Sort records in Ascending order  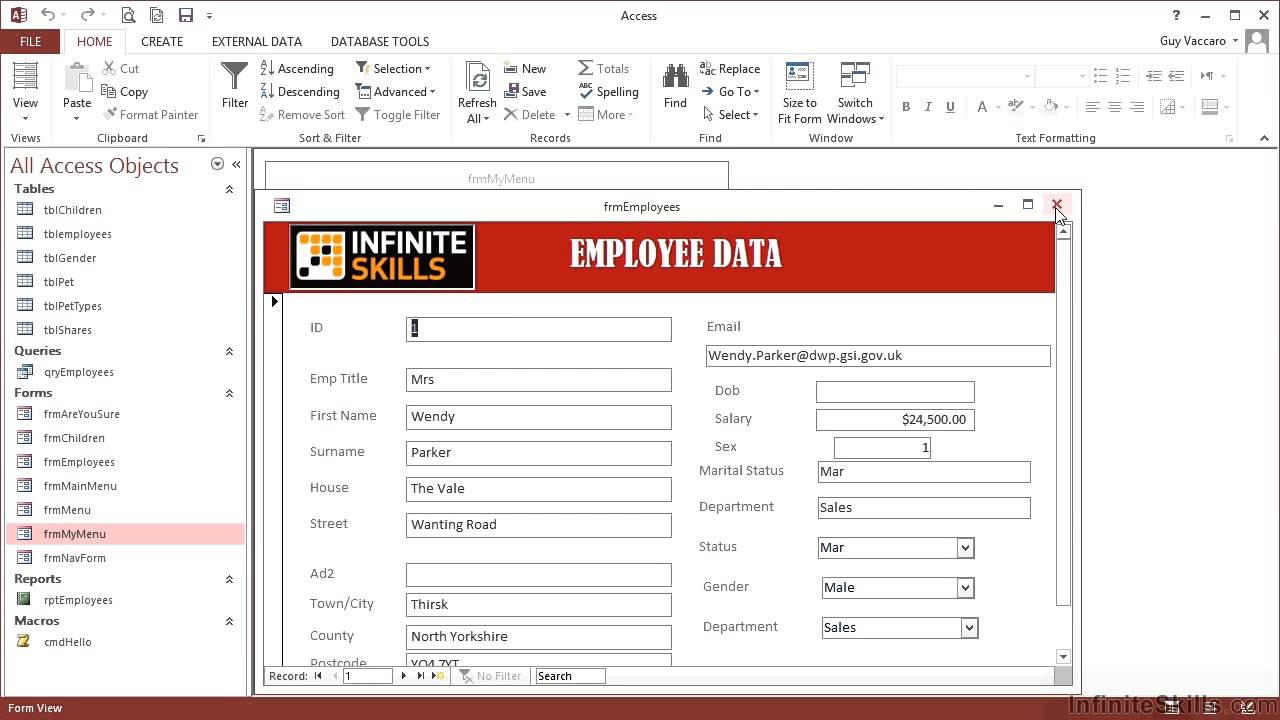[x=297, y=68]
